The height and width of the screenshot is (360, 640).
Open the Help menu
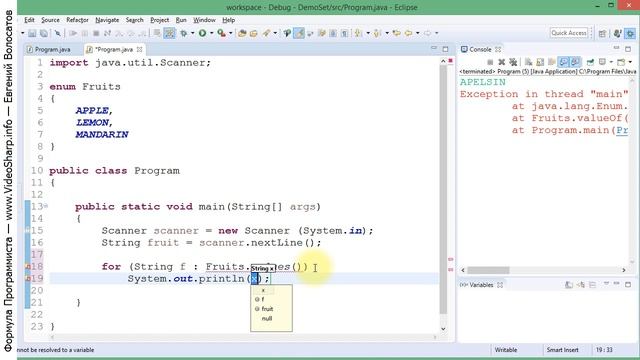229,20
